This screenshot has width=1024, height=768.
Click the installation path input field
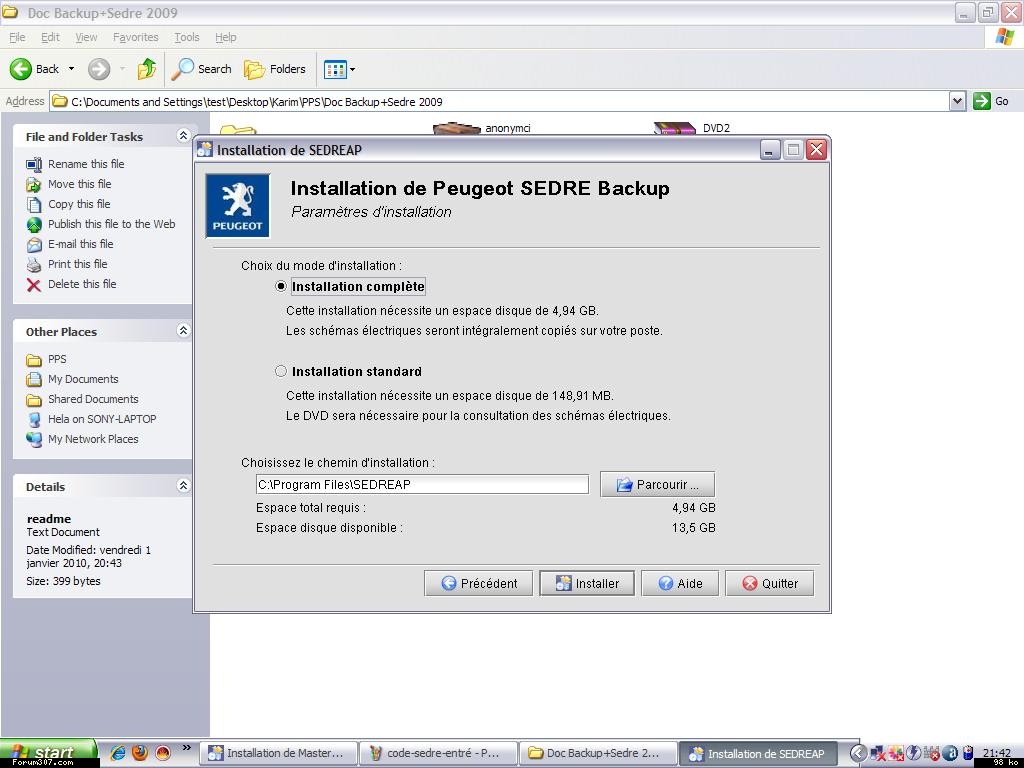422,485
